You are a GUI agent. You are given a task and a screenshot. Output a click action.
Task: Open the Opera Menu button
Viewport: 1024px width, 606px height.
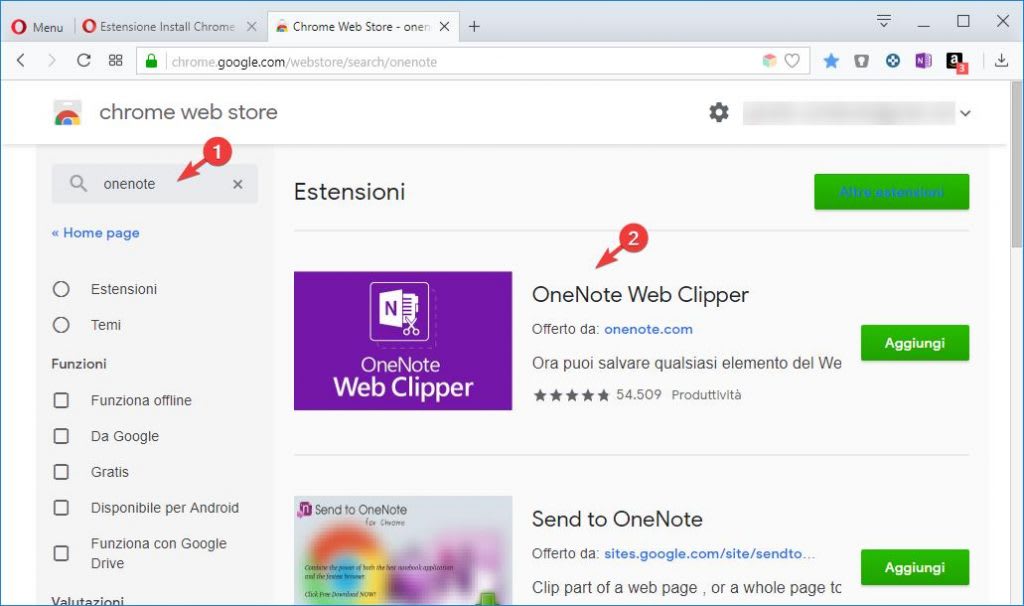pyautogui.click(x=37, y=27)
